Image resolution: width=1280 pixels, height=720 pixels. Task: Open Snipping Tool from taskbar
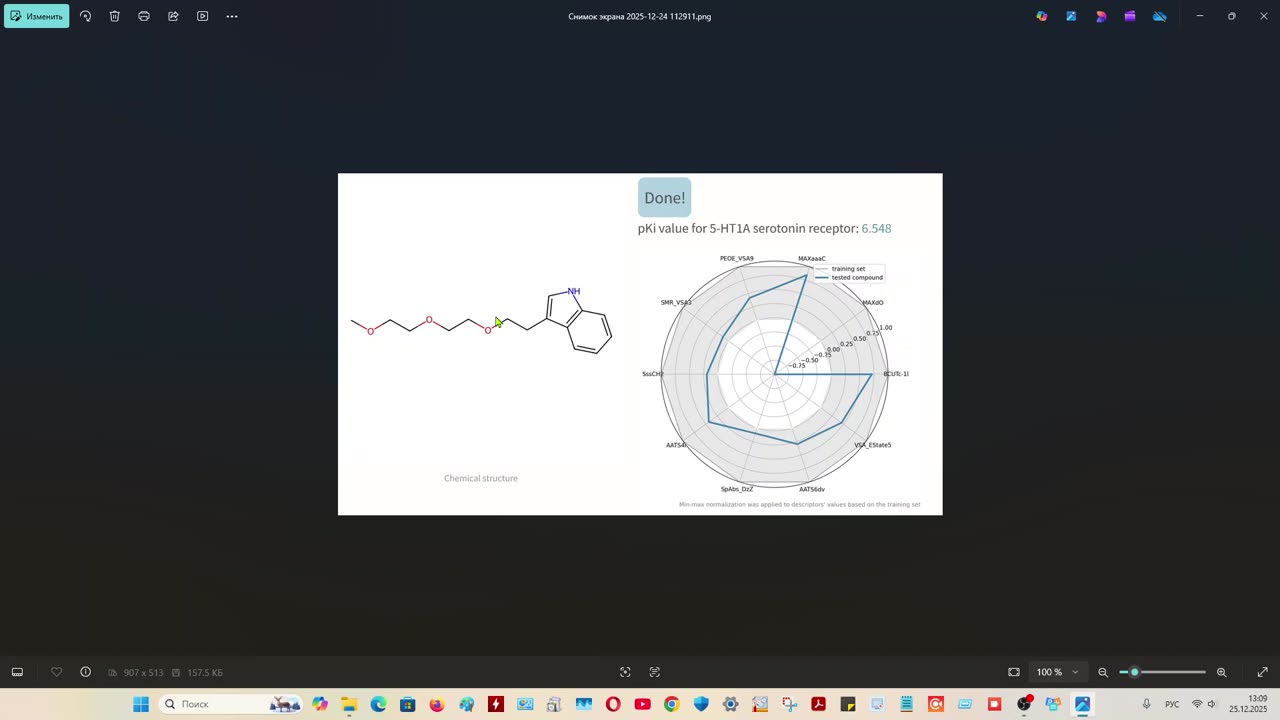coord(789,704)
